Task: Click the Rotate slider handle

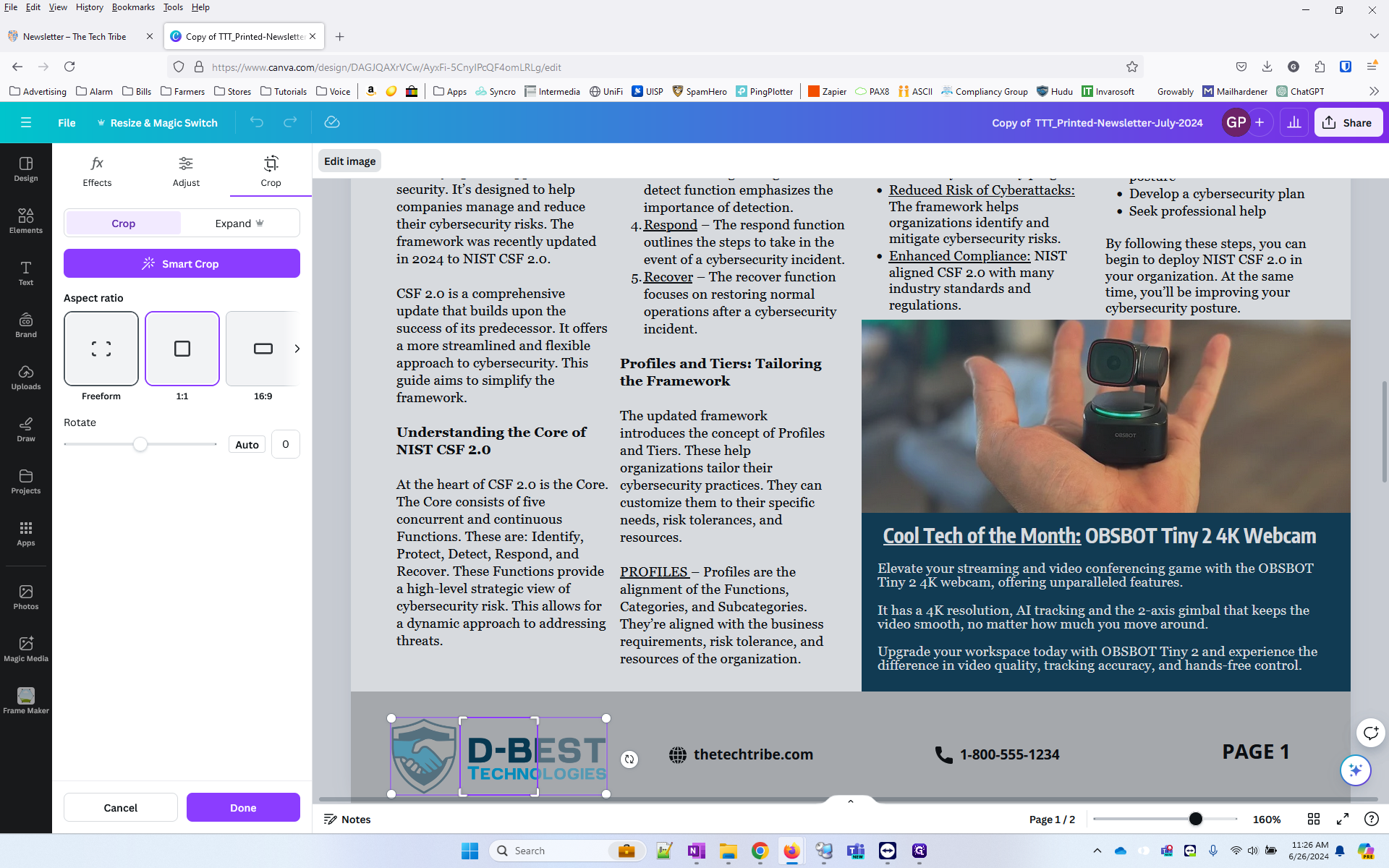Action: click(140, 444)
